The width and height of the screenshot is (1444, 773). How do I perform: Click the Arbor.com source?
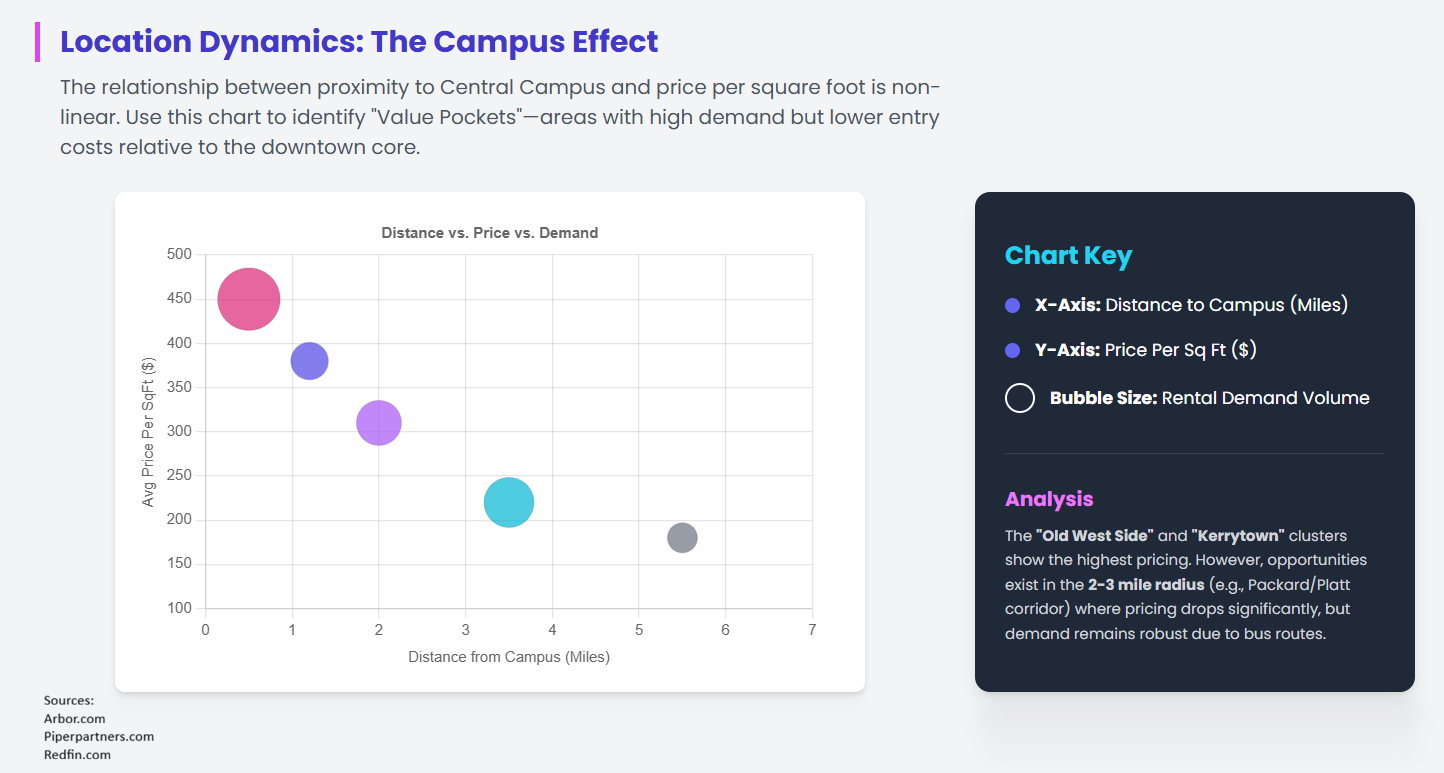click(75, 718)
